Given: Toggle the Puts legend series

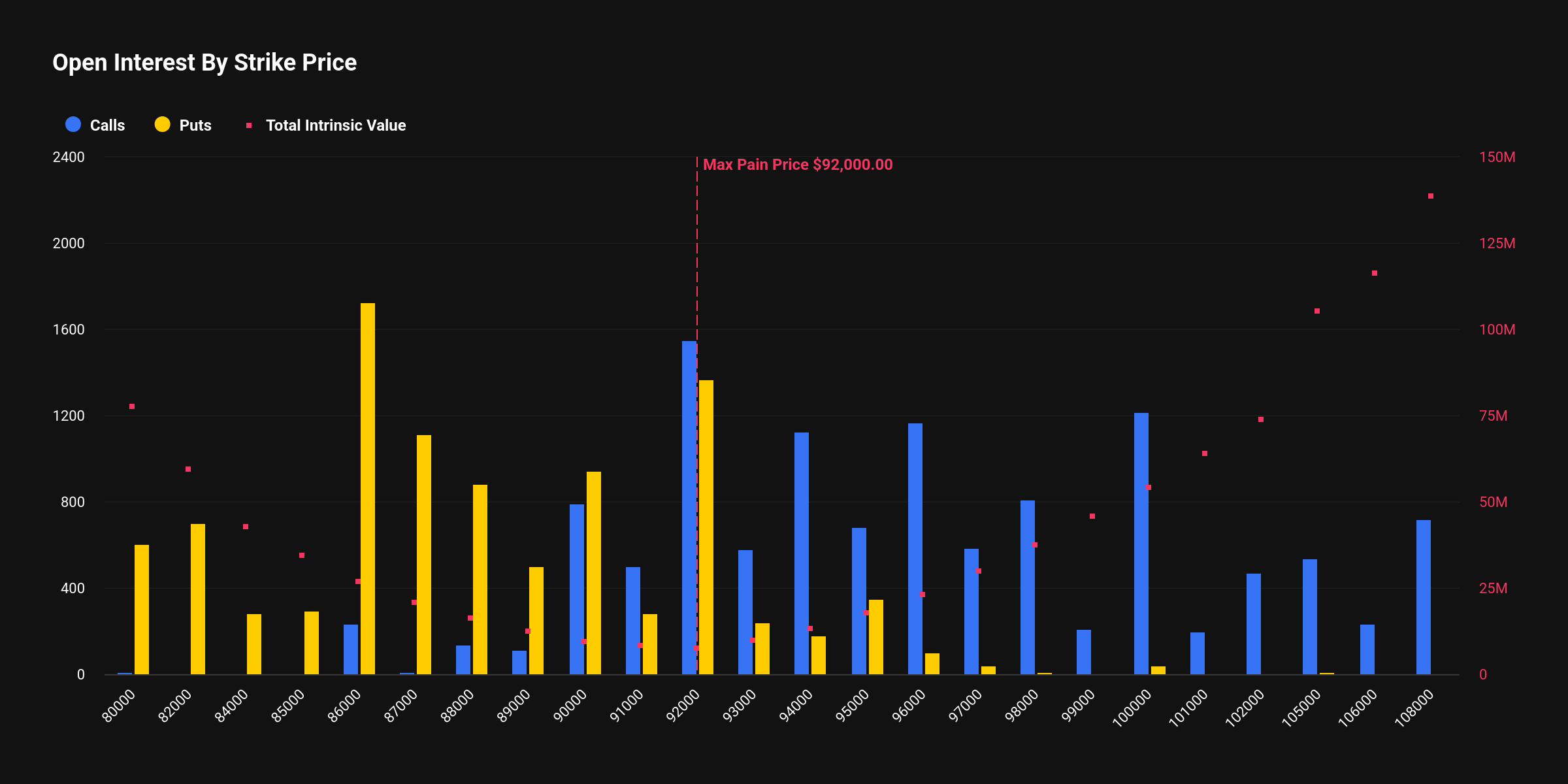Looking at the screenshot, I should click(195, 125).
